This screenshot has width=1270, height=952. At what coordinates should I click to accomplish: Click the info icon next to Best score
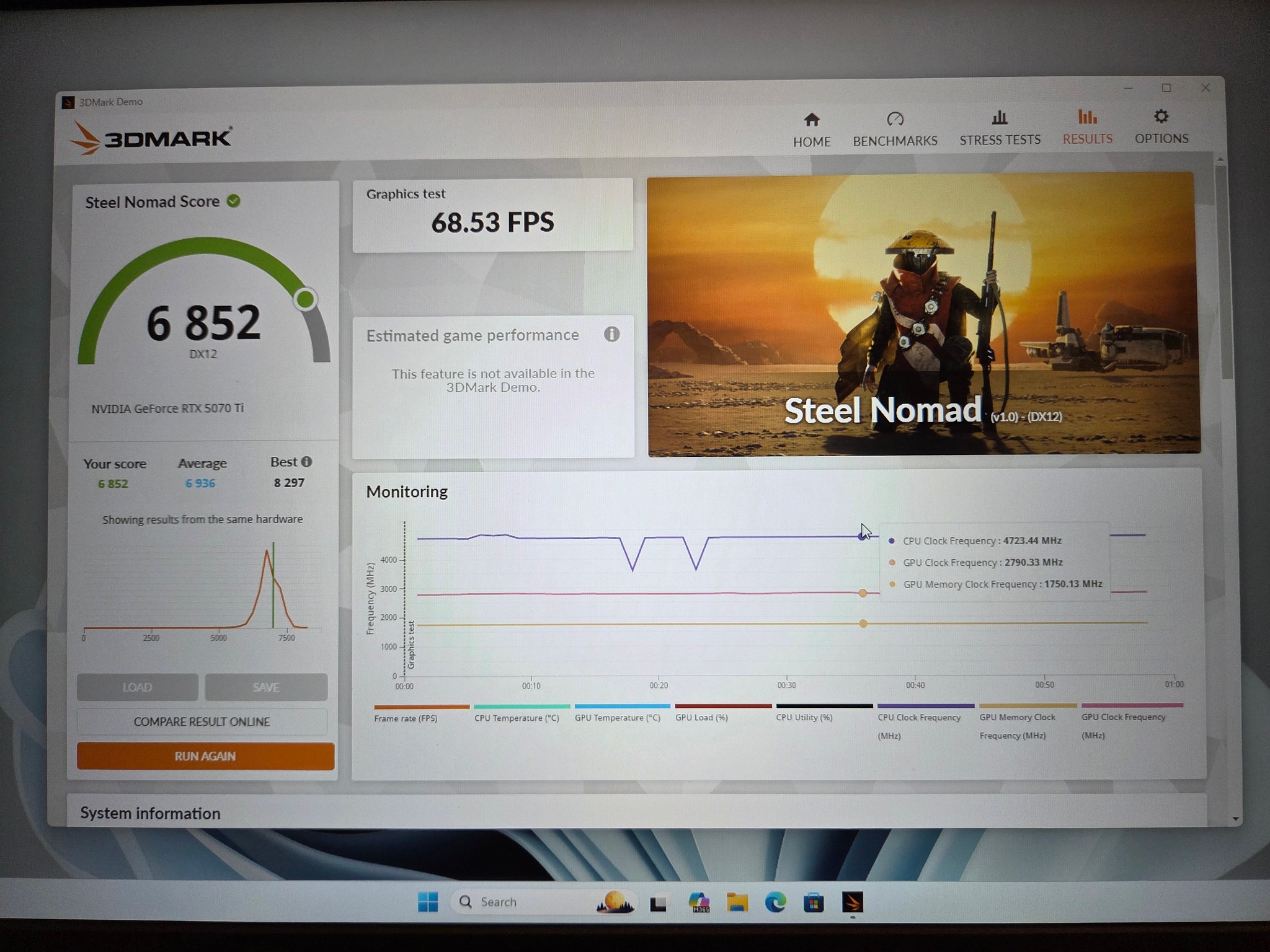tap(306, 462)
